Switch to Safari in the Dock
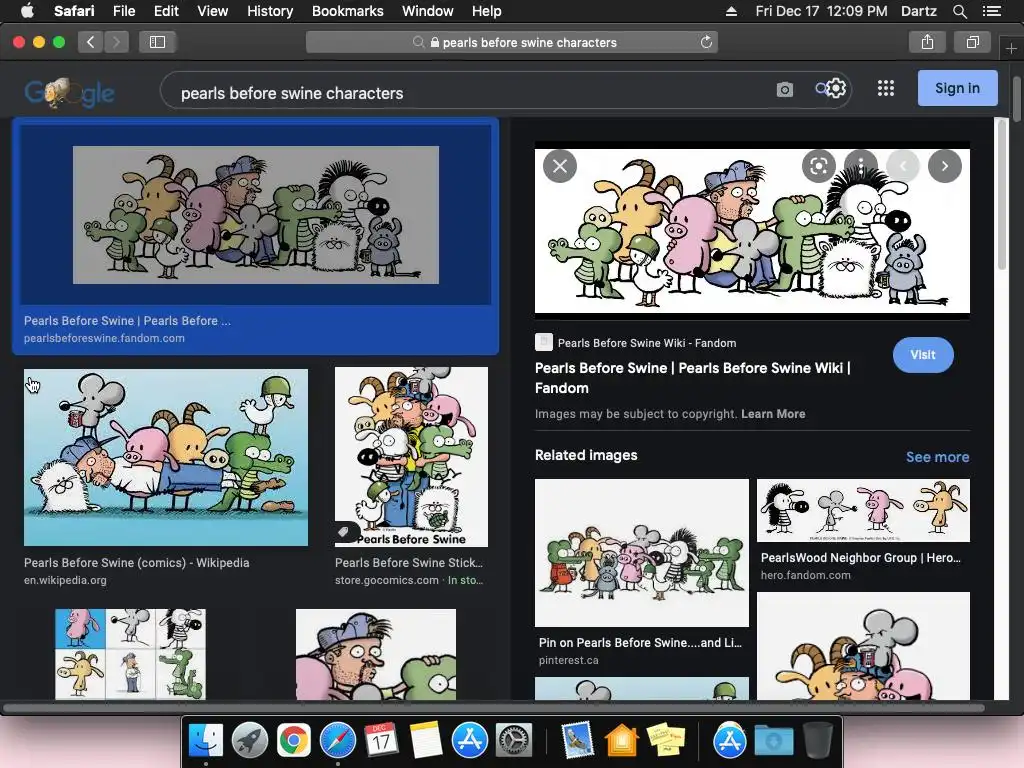Viewport: 1024px width, 768px height. tap(338, 741)
